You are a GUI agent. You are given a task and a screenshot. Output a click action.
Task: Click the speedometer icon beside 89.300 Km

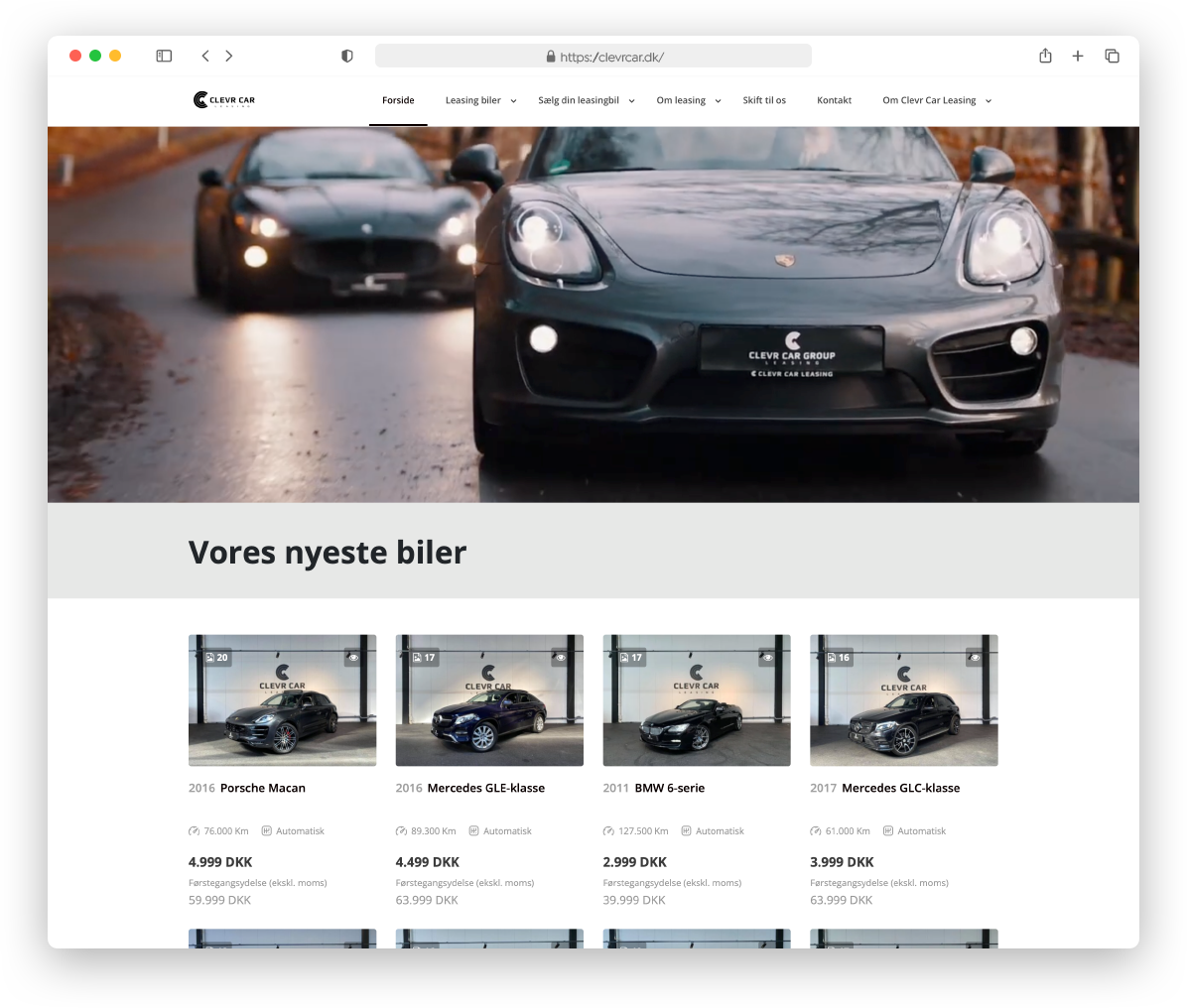coord(401,831)
